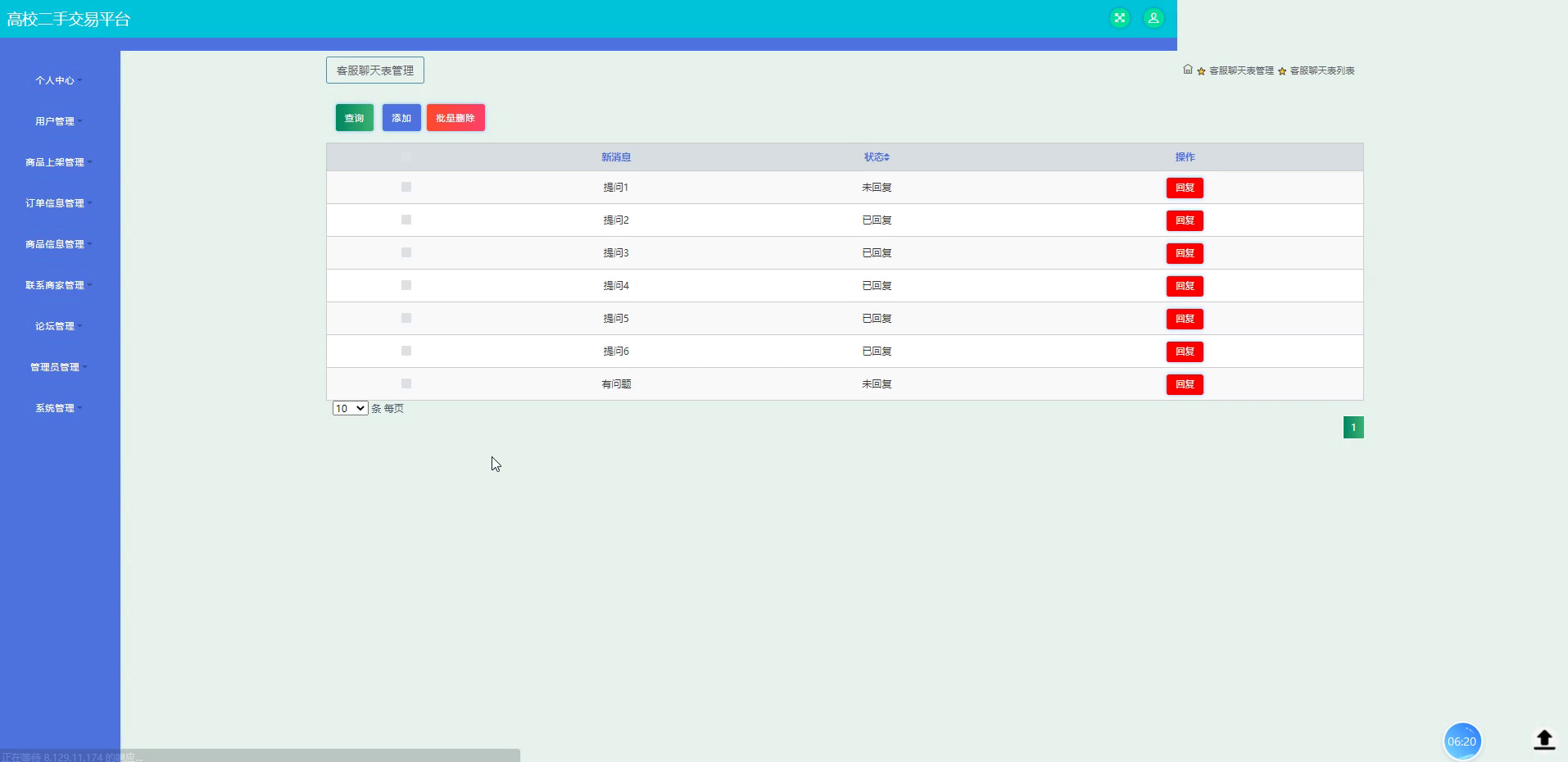
Task: Click the green 查询 button
Action: pos(355,118)
